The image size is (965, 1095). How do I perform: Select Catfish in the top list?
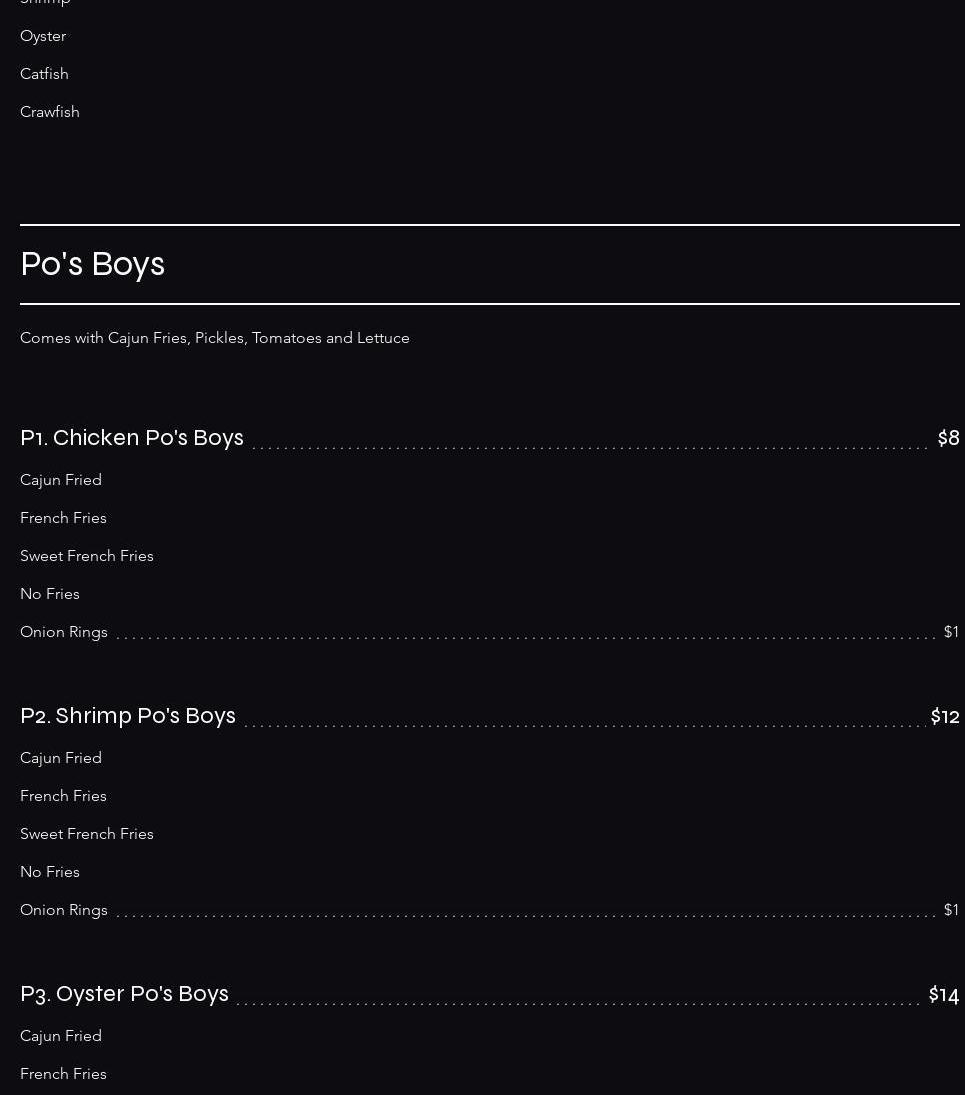pos(44,74)
